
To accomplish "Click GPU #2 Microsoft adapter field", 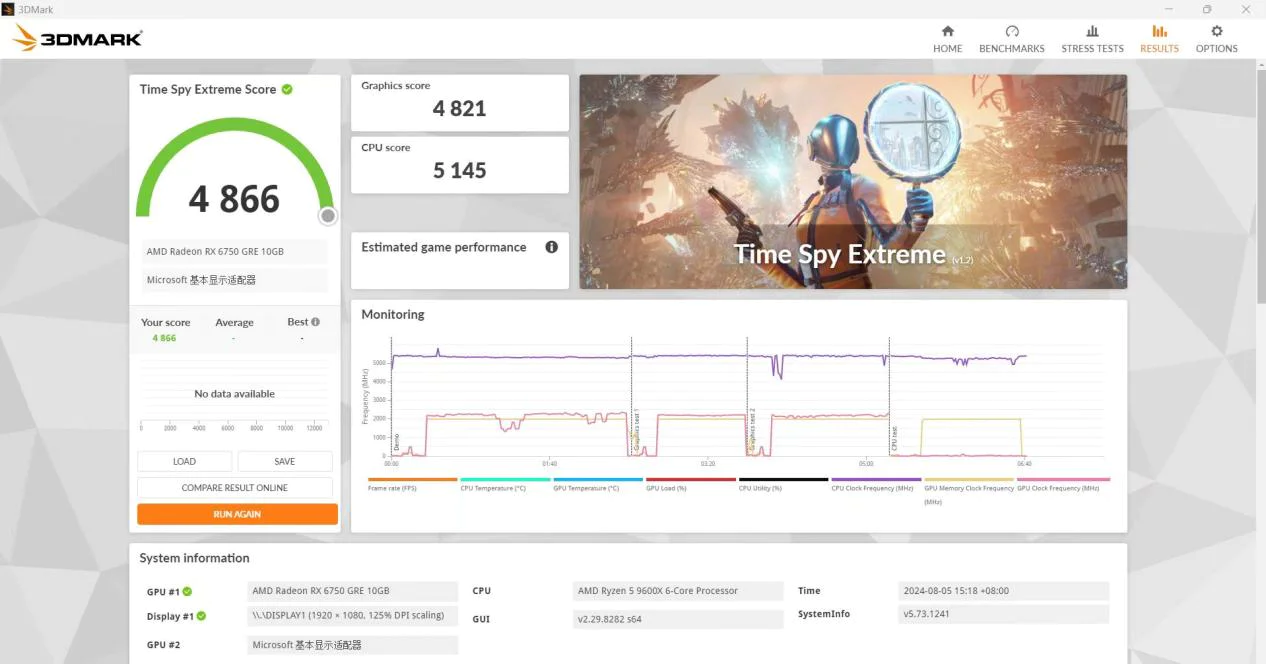I will 353,645.
